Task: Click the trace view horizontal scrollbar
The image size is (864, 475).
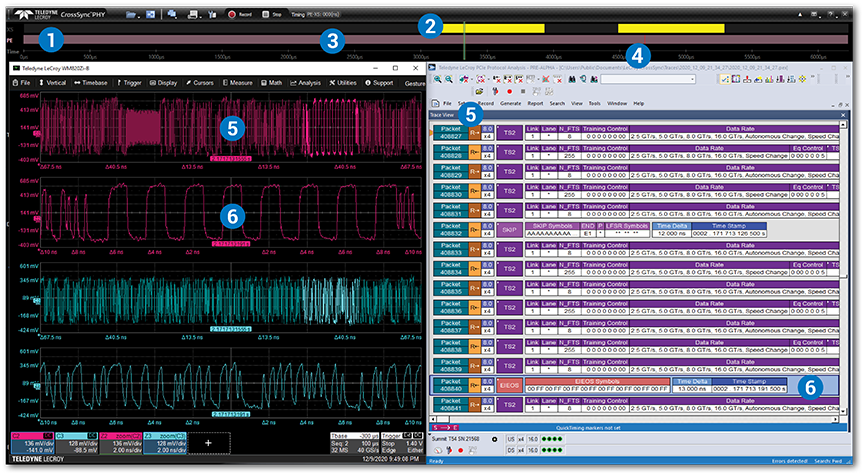Action: click(x=634, y=419)
